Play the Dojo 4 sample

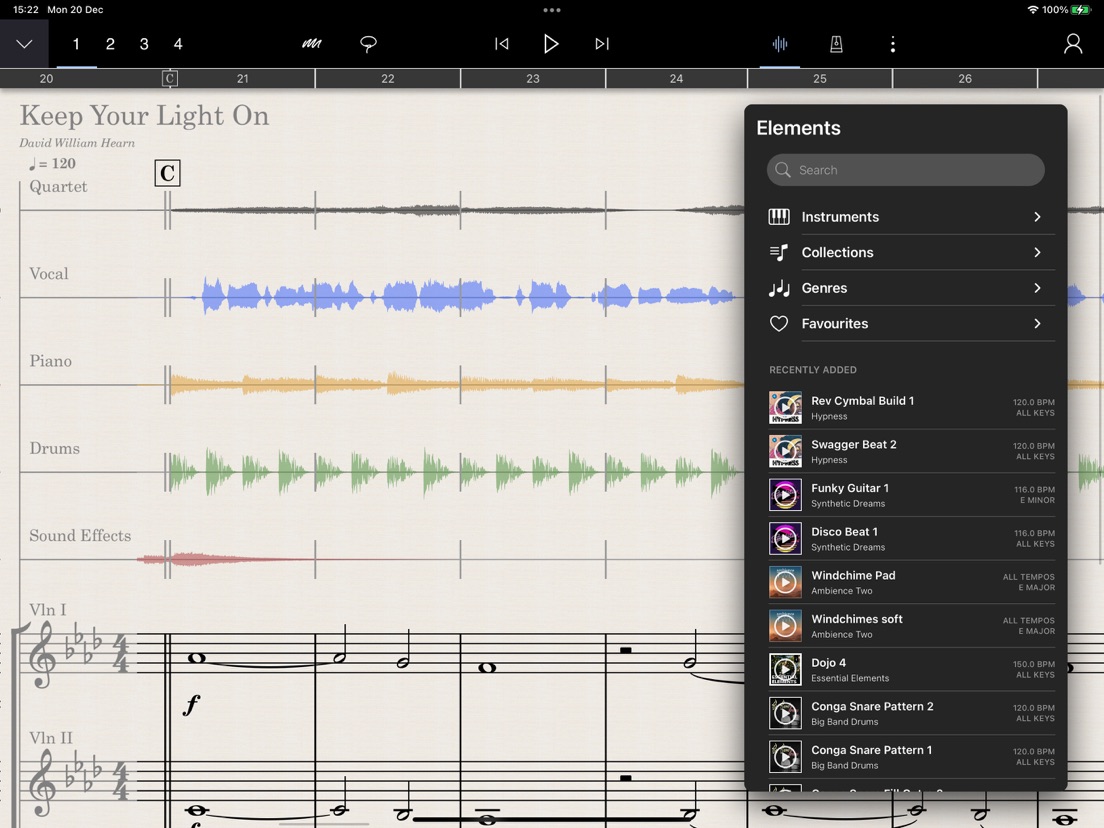(785, 669)
